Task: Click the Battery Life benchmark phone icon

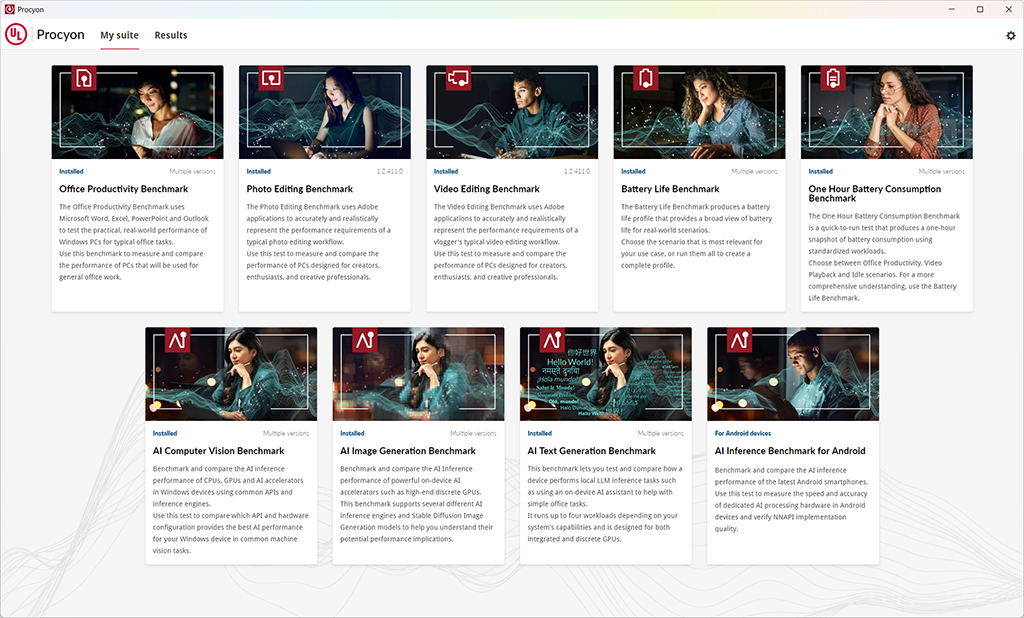Action: tap(646, 78)
